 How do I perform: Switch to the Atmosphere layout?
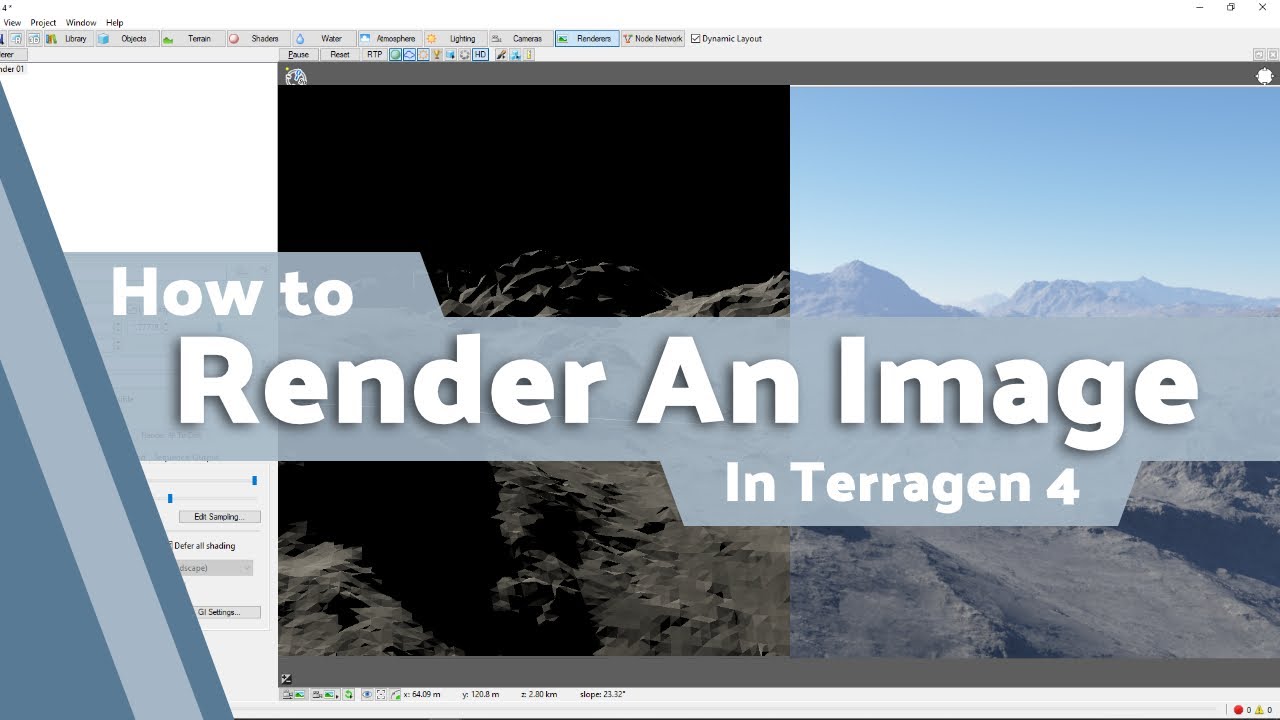click(x=389, y=39)
